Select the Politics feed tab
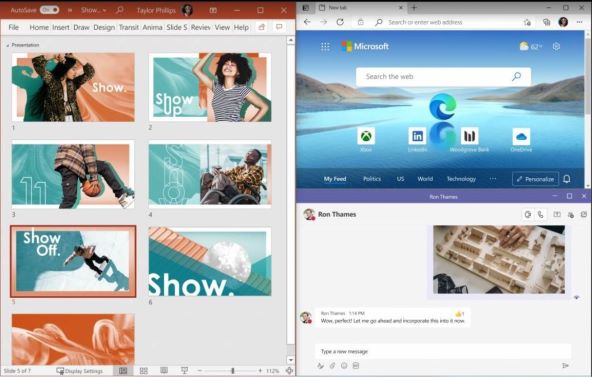This screenshot has width=592, height=377. coord(372,179)
